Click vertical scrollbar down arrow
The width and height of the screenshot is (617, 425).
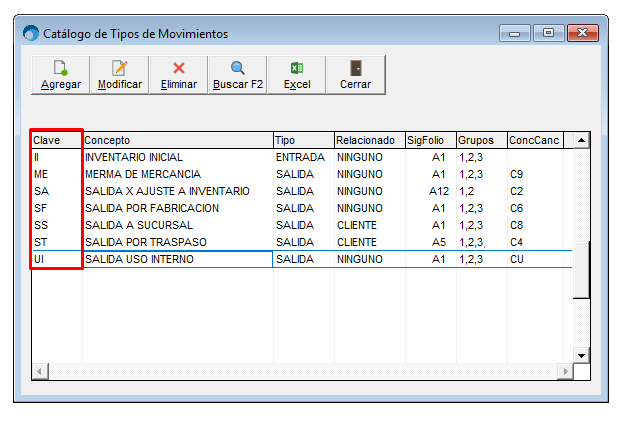click(x=581, y=356)
